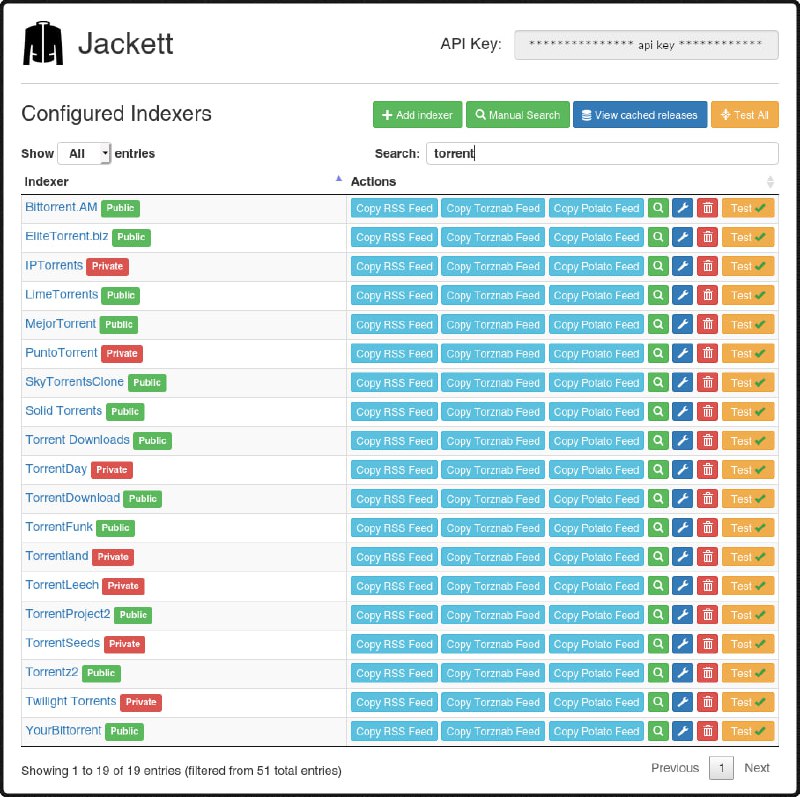Viewport: 800px width, 797px height.
Task: Search within Solid Torrents using magnifier icon
Action: tap(658, 412)
